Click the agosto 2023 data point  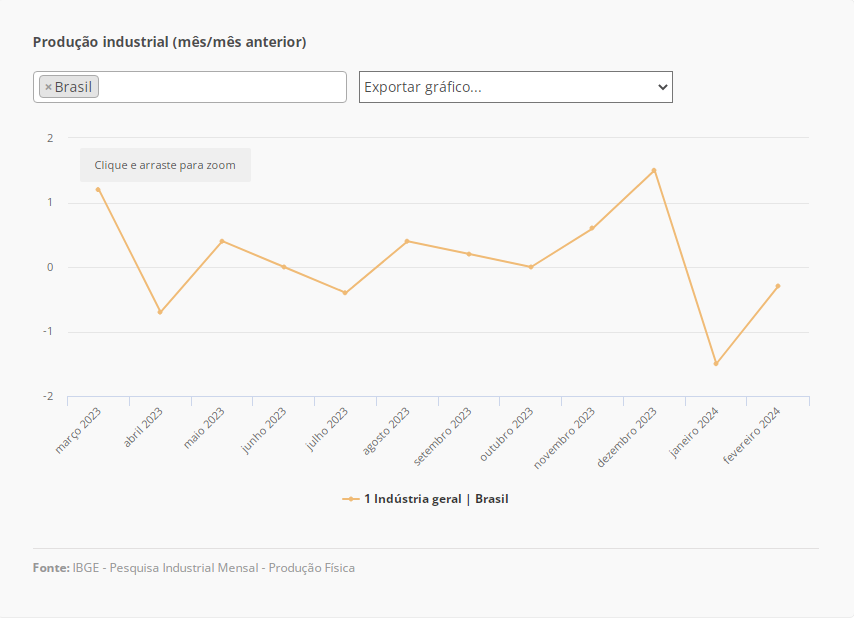click(407, 241)
